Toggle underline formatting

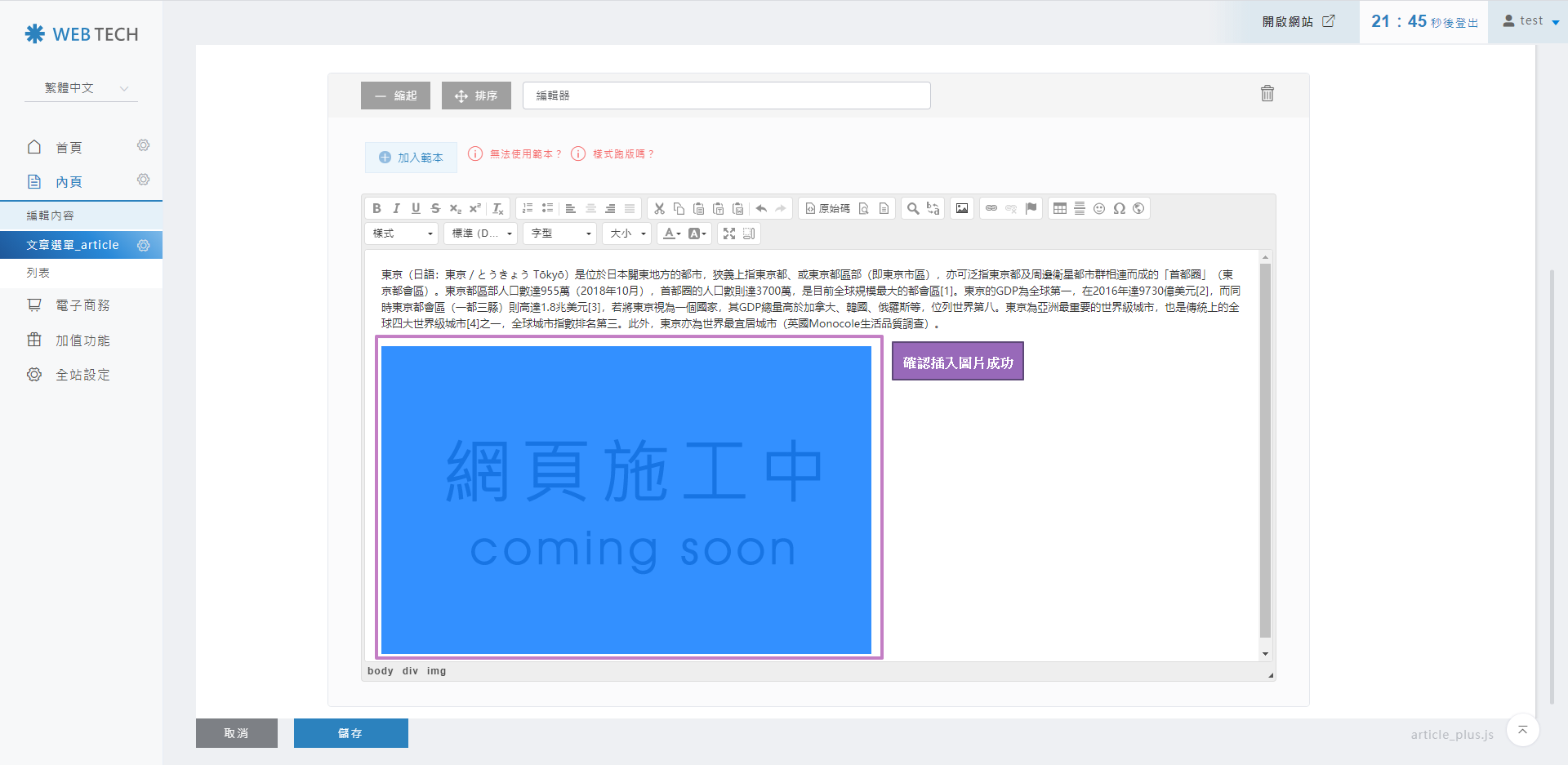(416, 208)
